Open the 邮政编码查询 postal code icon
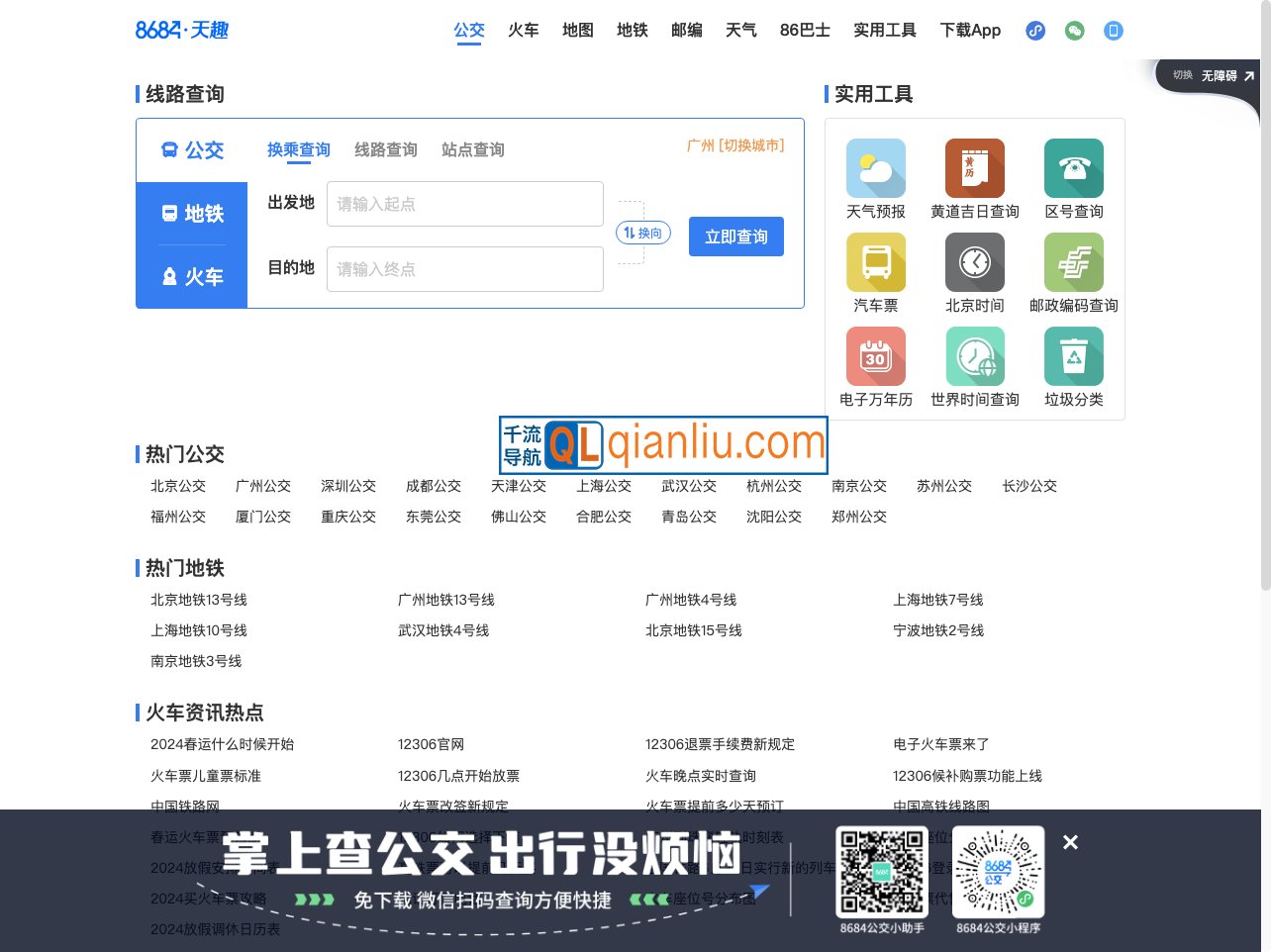The image size is (1271, 952). (x=1073, y=262)
